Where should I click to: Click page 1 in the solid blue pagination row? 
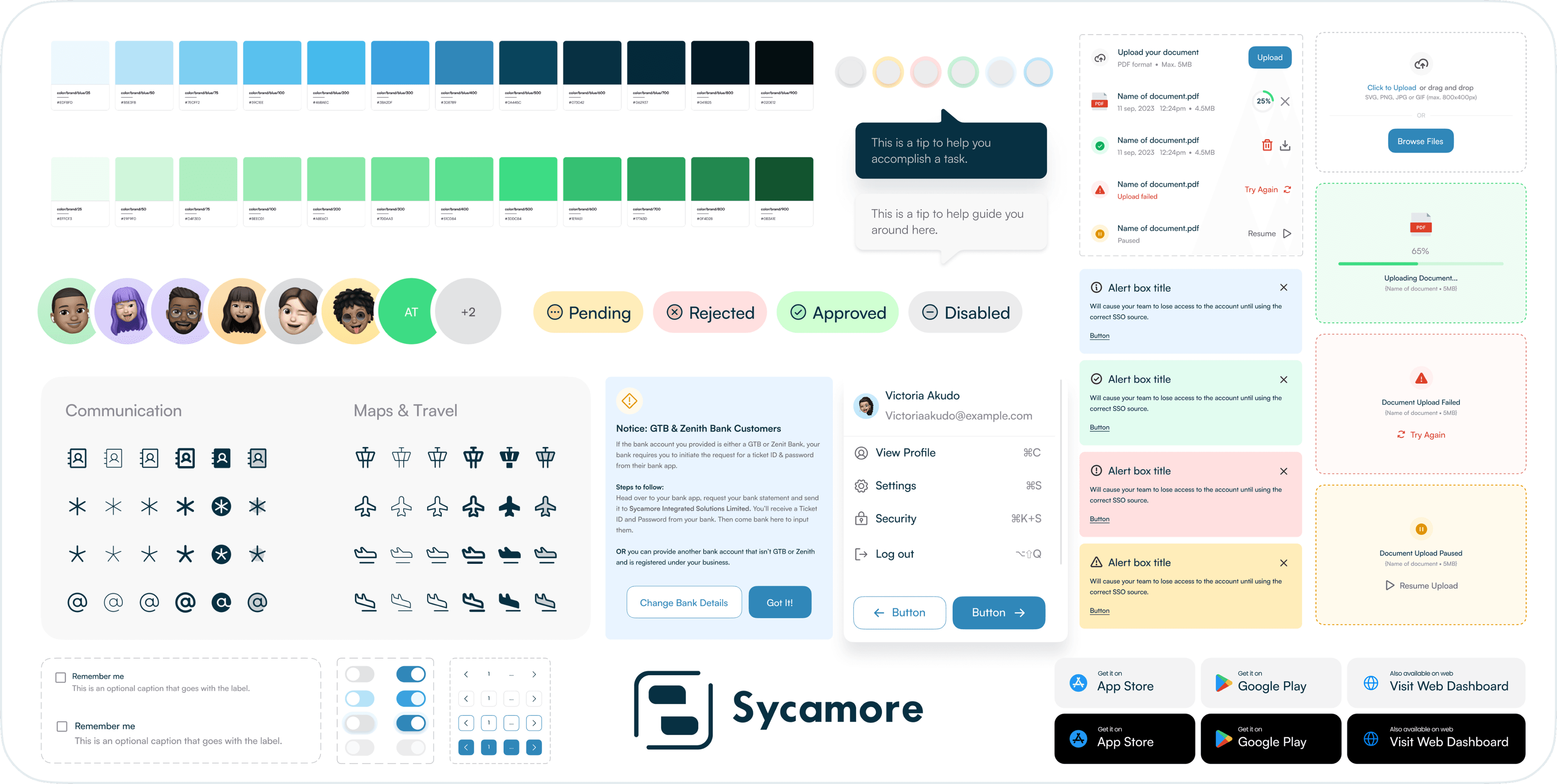[489, 747]
